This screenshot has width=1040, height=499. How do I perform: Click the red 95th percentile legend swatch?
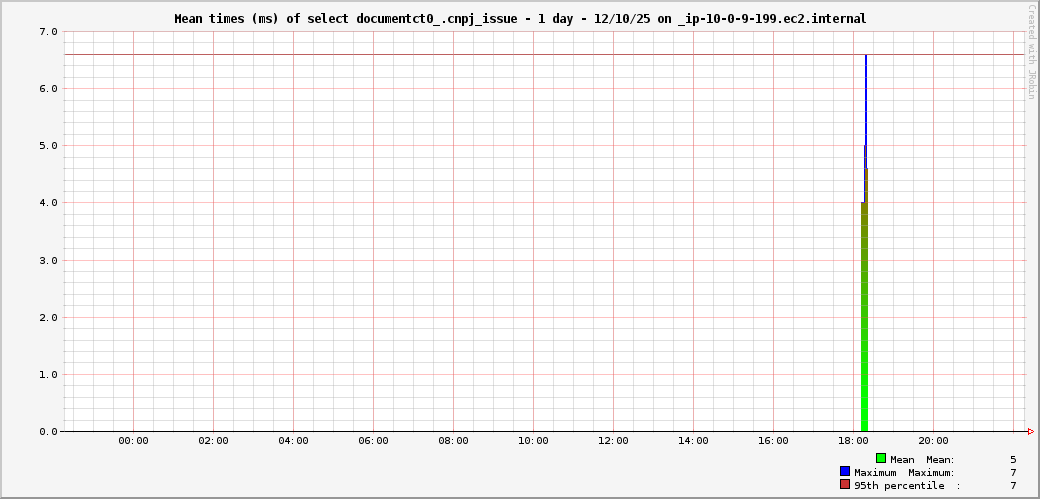click(845, 484)
